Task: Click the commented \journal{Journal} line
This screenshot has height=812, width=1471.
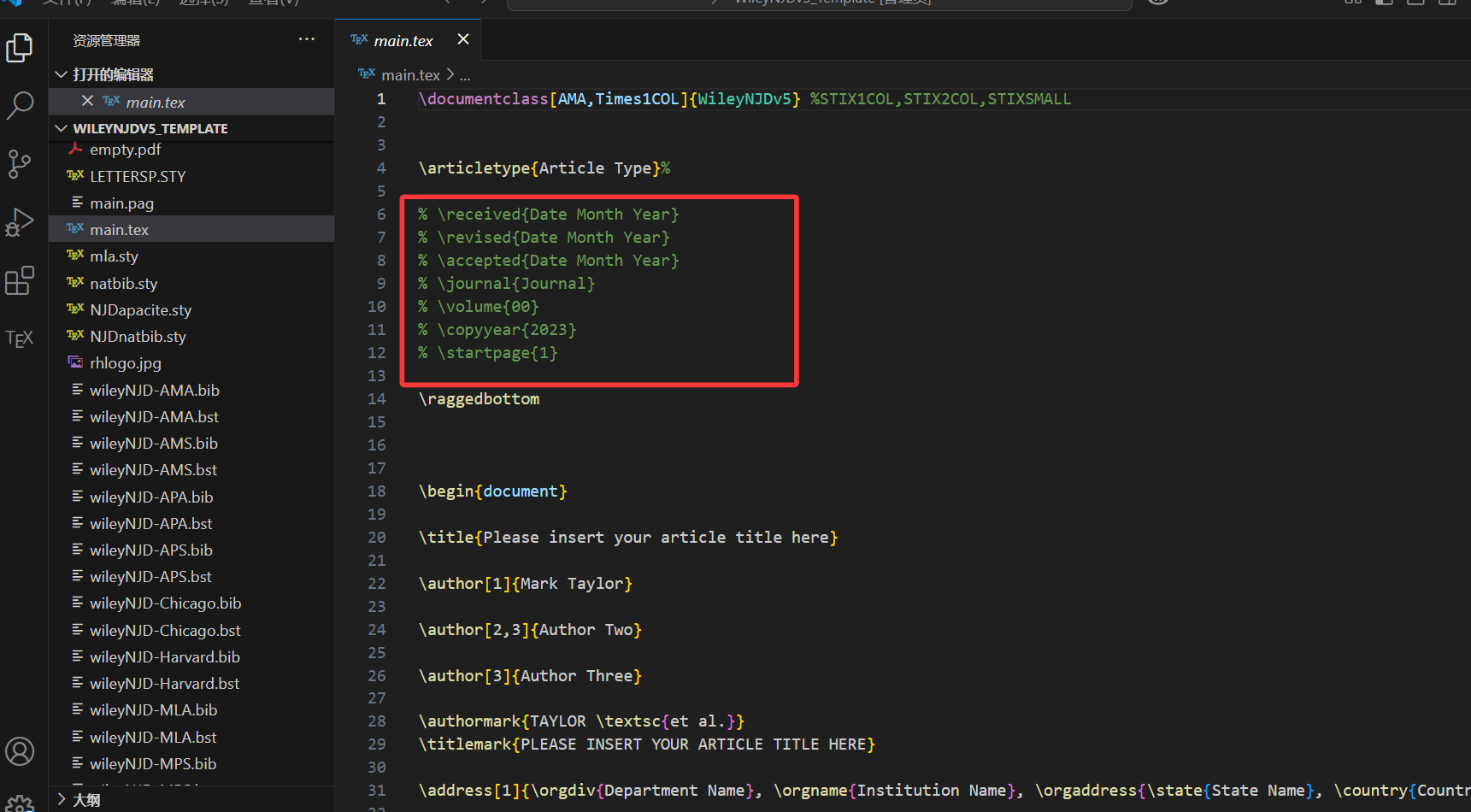Action: [x=507, y=284]
